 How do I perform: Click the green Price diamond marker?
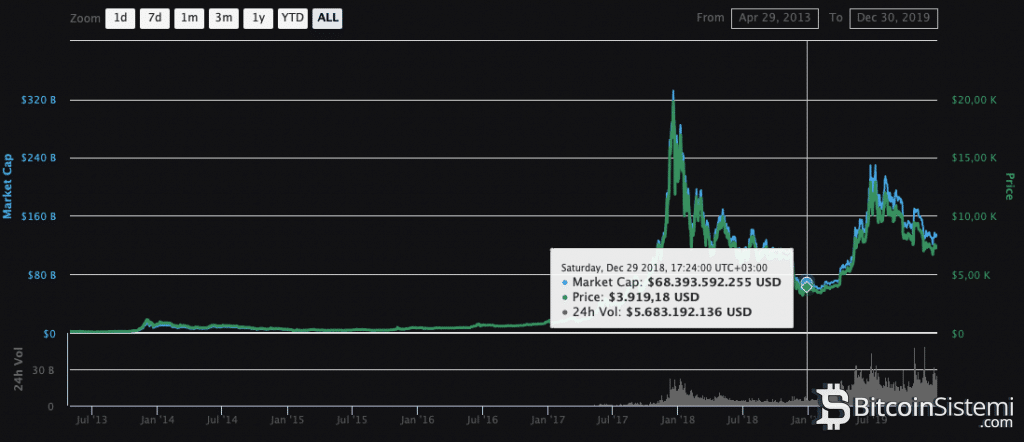point(807,287)
